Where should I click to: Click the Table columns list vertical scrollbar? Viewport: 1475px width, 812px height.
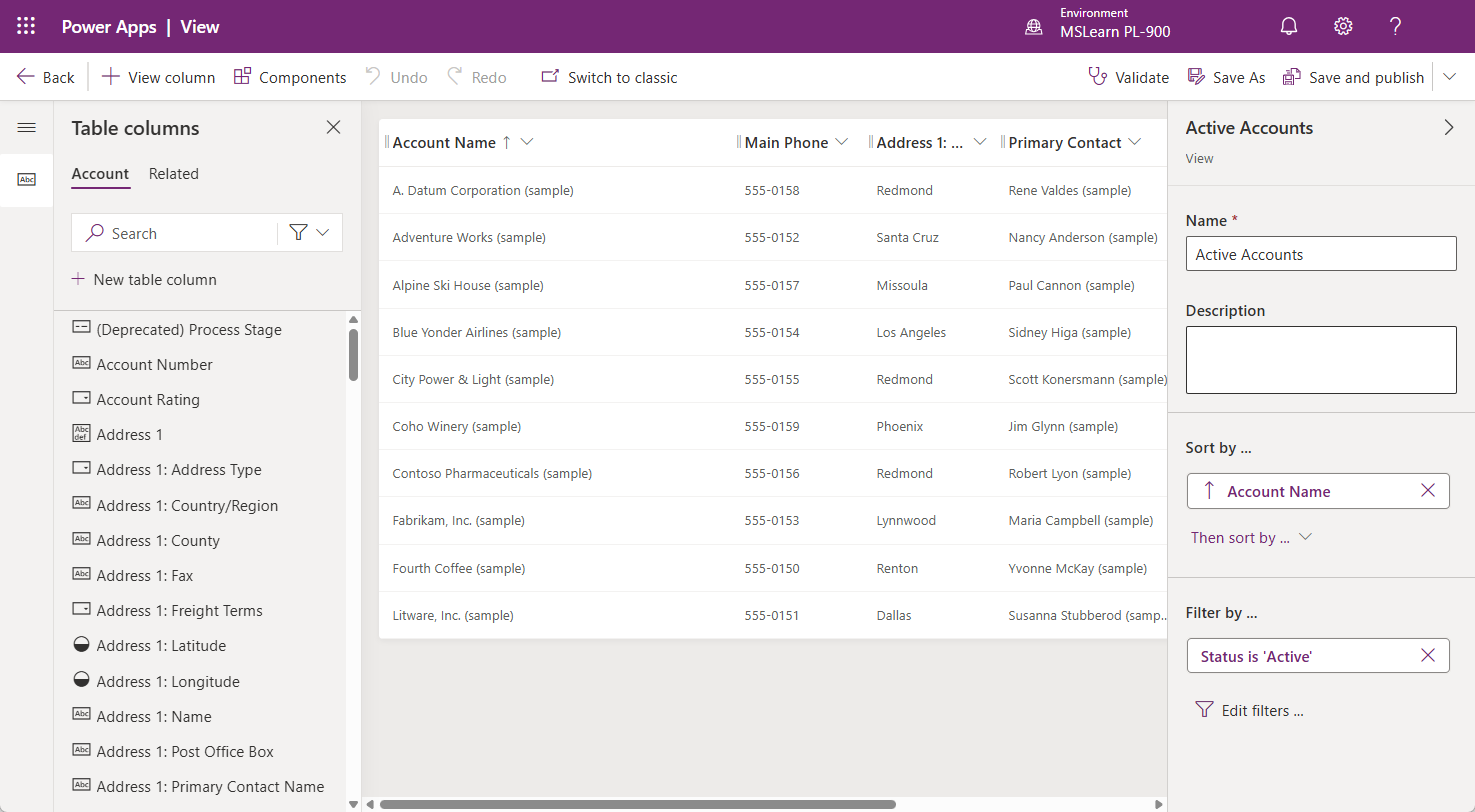click(353, 355)
